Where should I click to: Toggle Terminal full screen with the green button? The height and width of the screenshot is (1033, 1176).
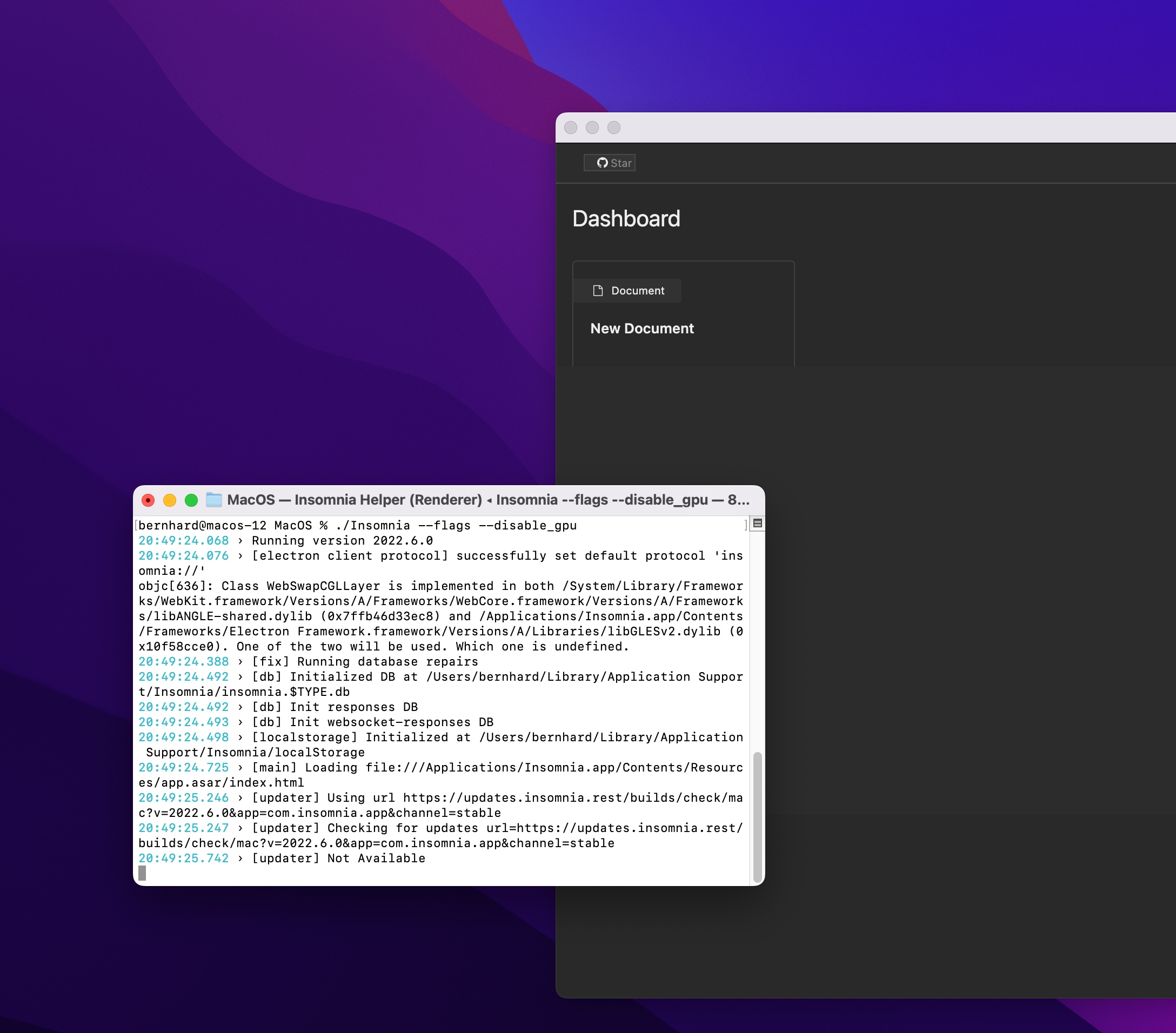tap(191, 500)
